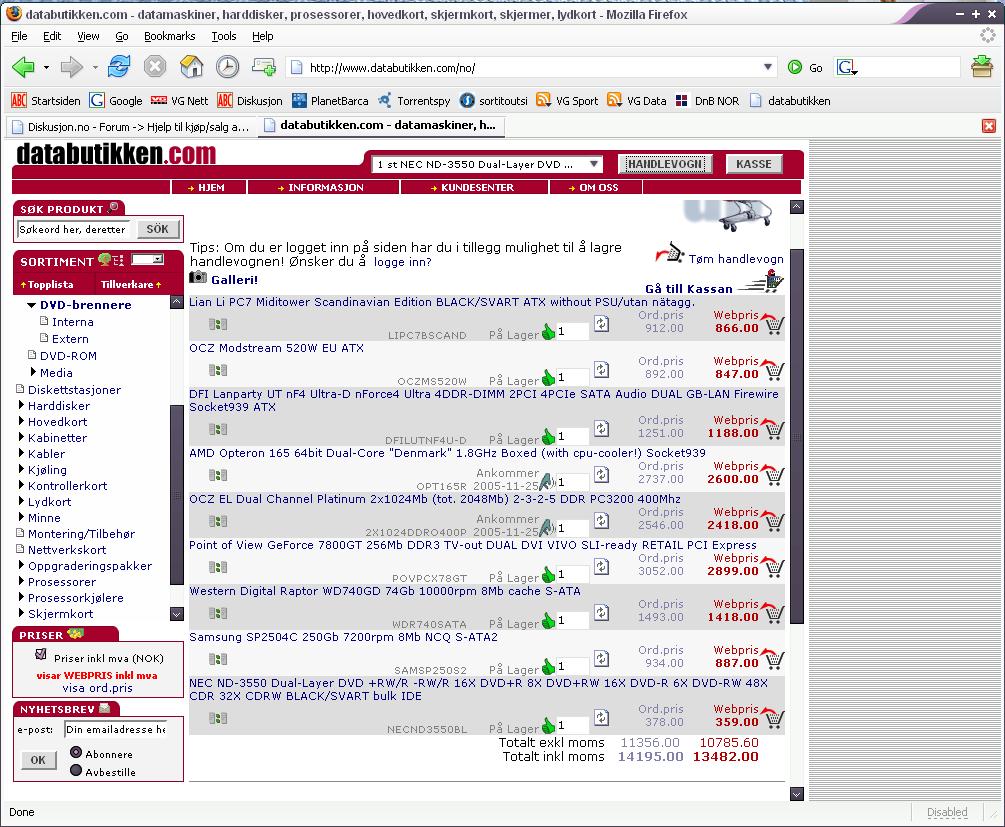Click cart icon for Samsung SP2504C row
The width and height of the screenshot is (1005, 827).
772,658
